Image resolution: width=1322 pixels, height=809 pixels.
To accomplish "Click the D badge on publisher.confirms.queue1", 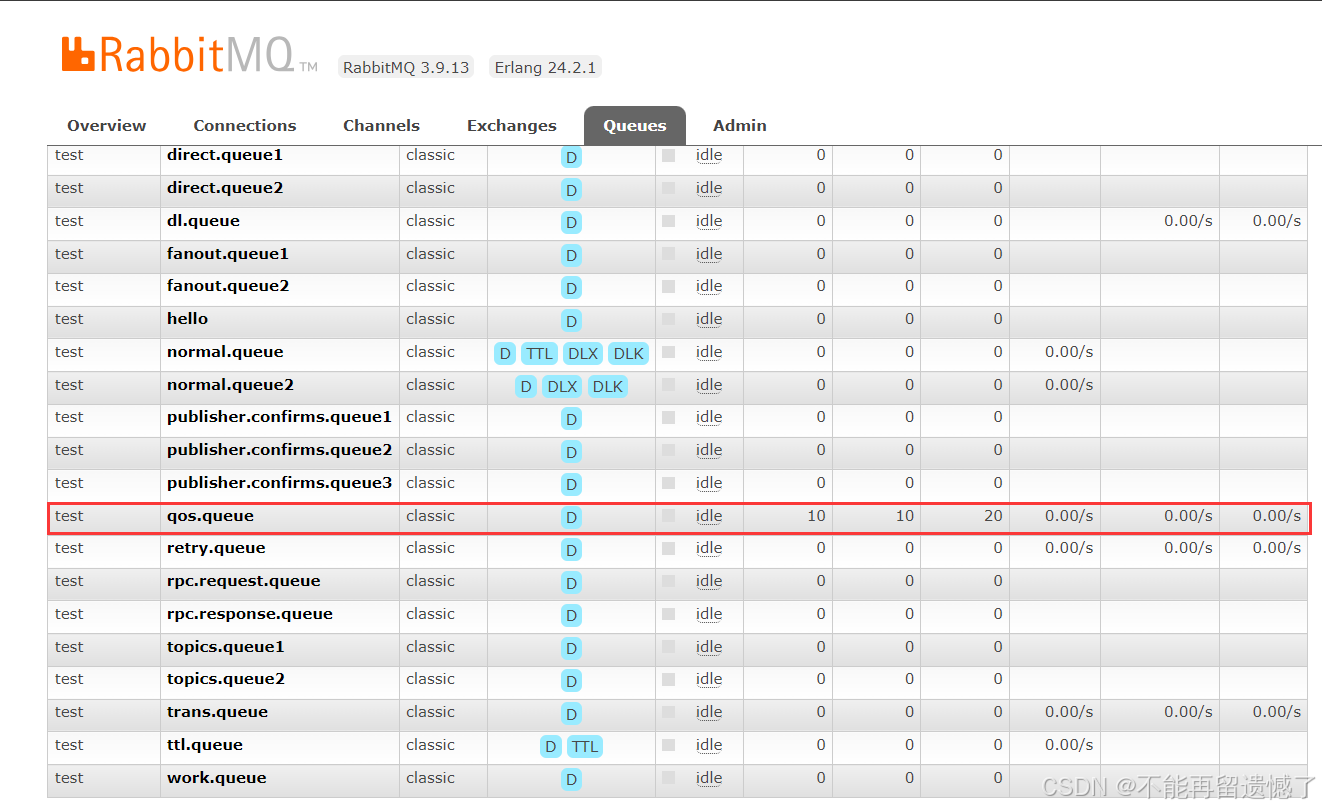I will [571, 418].
